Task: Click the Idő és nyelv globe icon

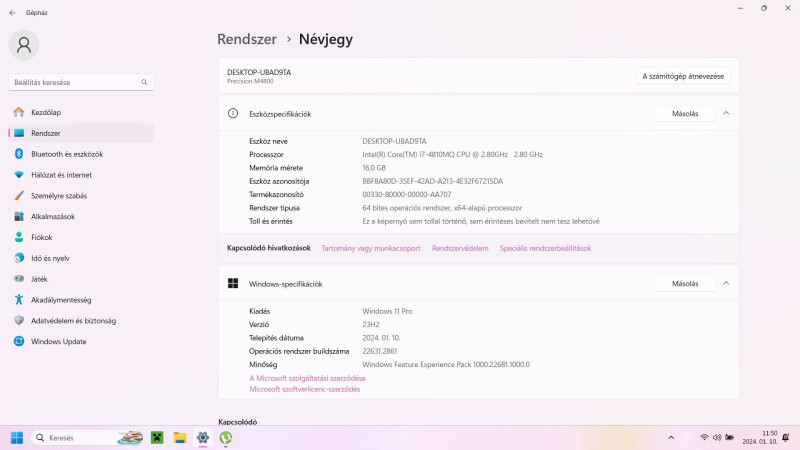Action: click(19, 258)
